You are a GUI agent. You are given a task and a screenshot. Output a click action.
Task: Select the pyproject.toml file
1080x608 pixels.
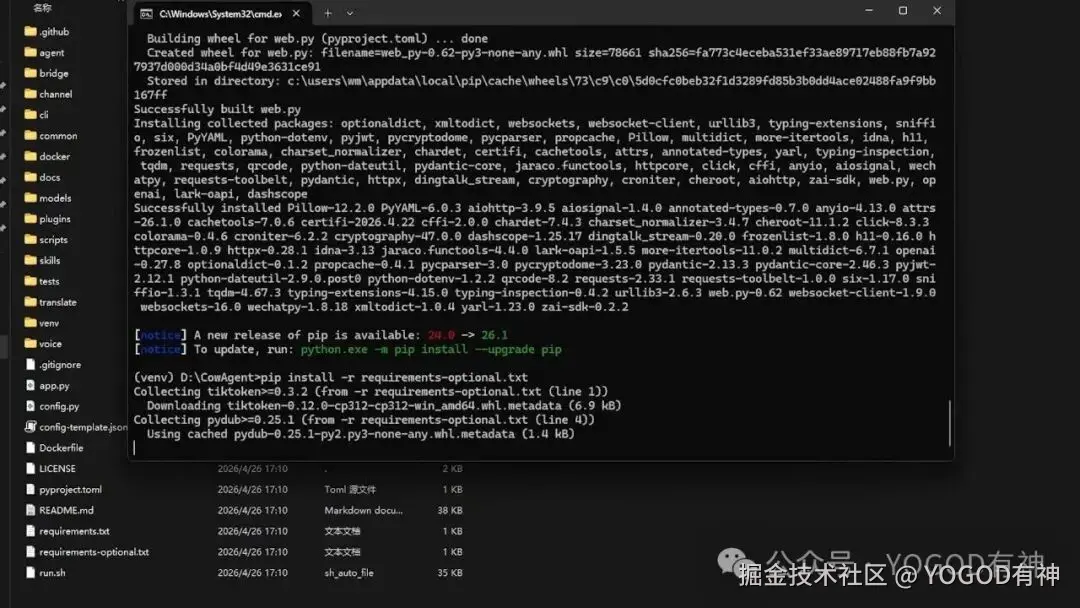70,490
